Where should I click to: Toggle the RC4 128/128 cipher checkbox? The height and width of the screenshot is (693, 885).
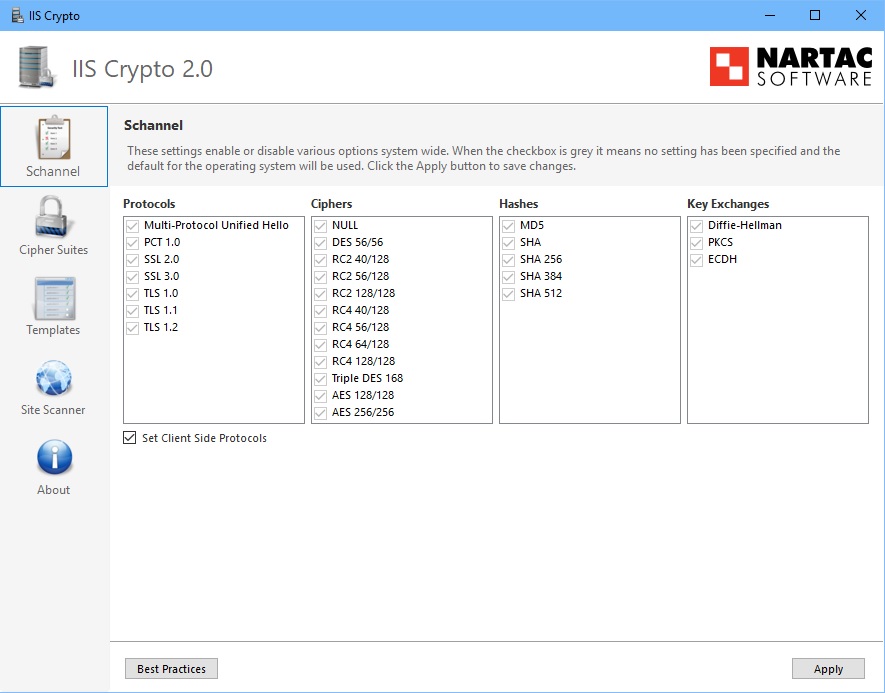pyautogui.click(x=321, y=361)
